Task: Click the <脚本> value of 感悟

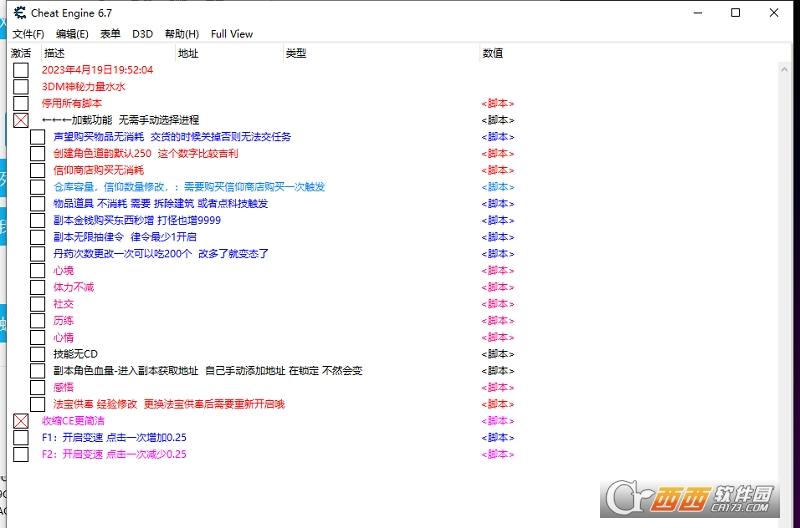Action: (x=497, y=388)
